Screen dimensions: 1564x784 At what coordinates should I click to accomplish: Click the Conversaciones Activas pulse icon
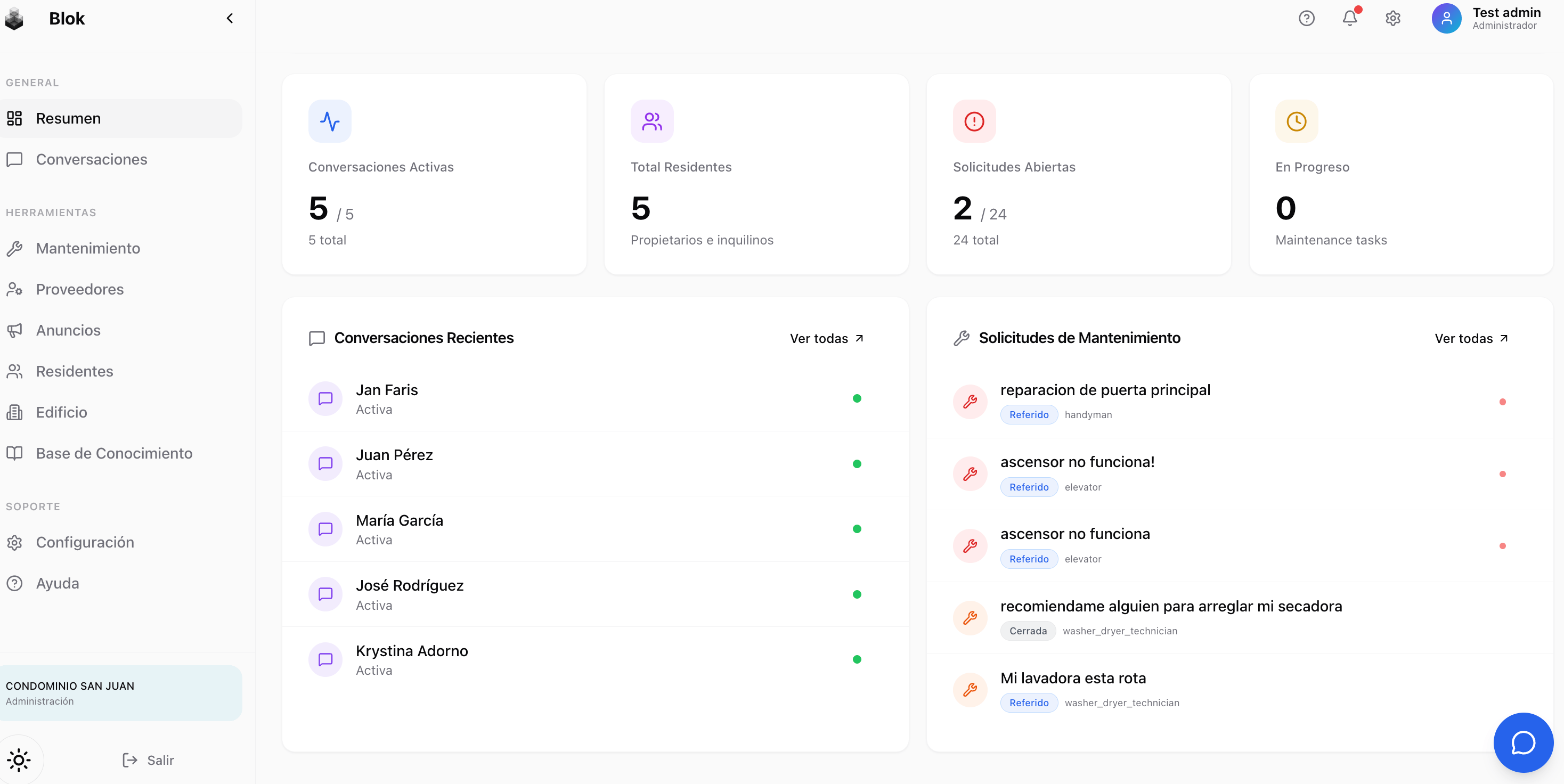(x=330, y=121)
